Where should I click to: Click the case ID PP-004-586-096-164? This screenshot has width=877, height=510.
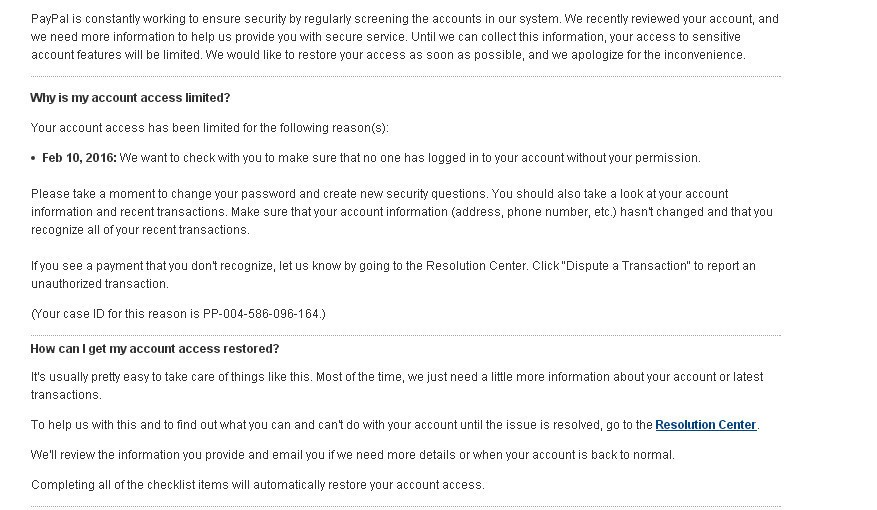coord(262,314)
